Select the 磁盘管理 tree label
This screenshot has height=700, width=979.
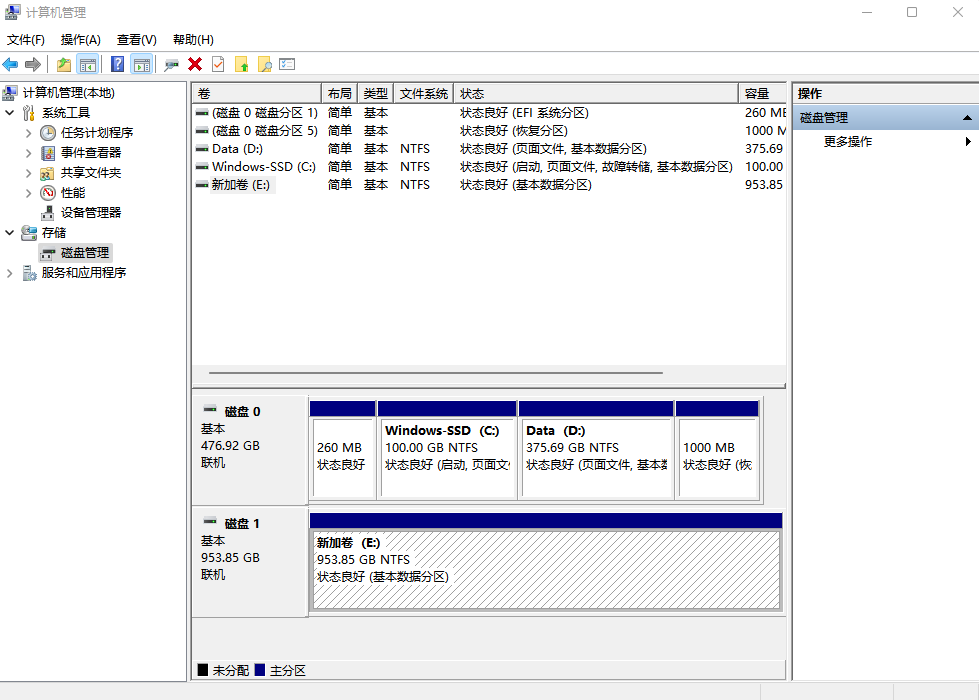click(85, 253)
